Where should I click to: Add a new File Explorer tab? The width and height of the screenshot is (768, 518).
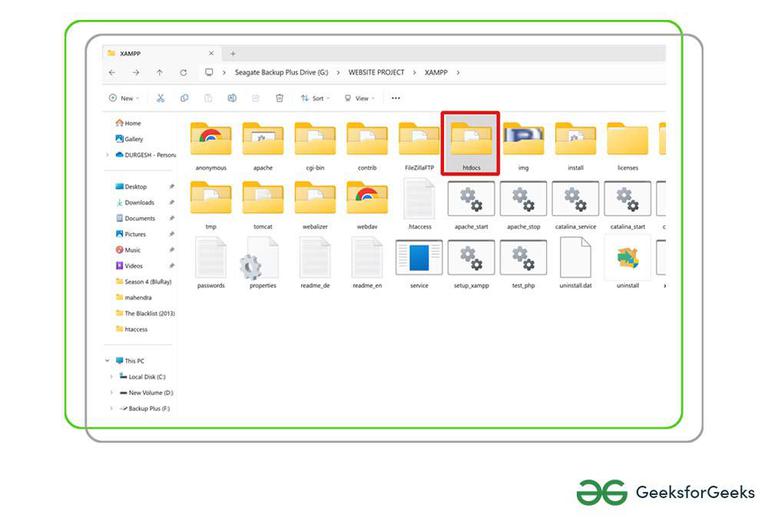tap(233, 53)
